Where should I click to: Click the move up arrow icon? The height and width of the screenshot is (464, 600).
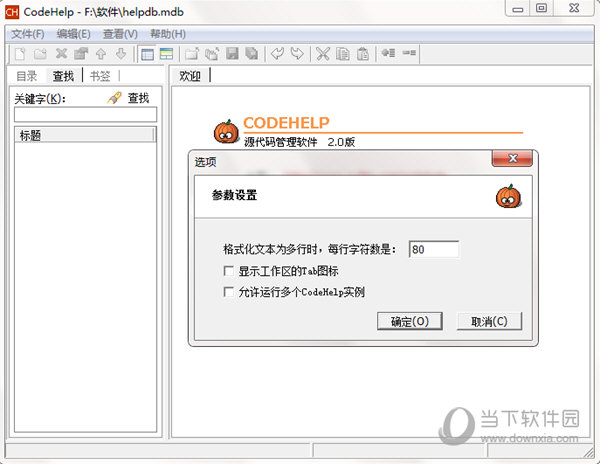tap(101, 54)
